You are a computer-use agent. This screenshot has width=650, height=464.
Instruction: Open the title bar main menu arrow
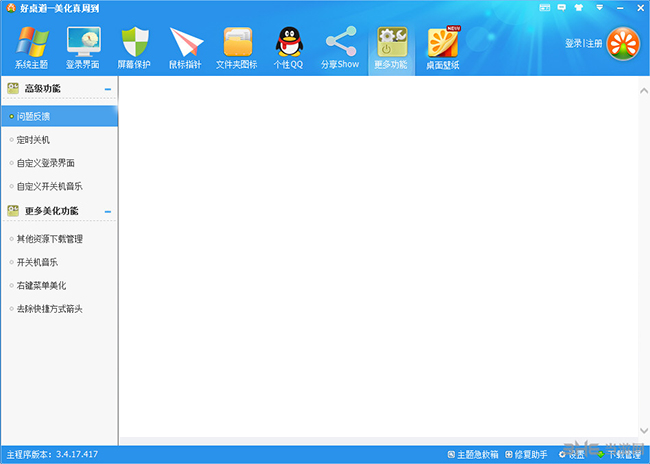(599, 7)
